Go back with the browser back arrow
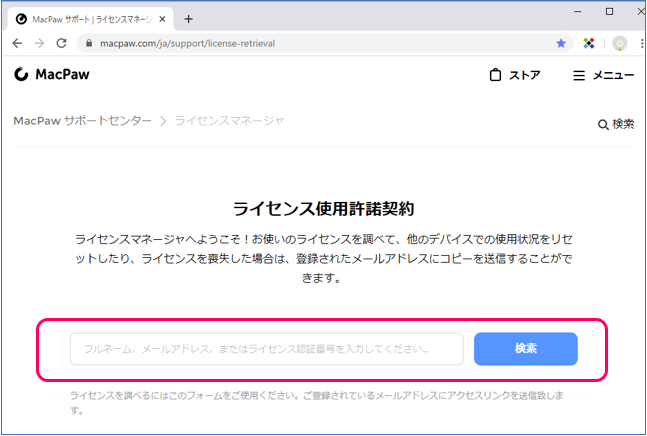 [x=17, y=43]
